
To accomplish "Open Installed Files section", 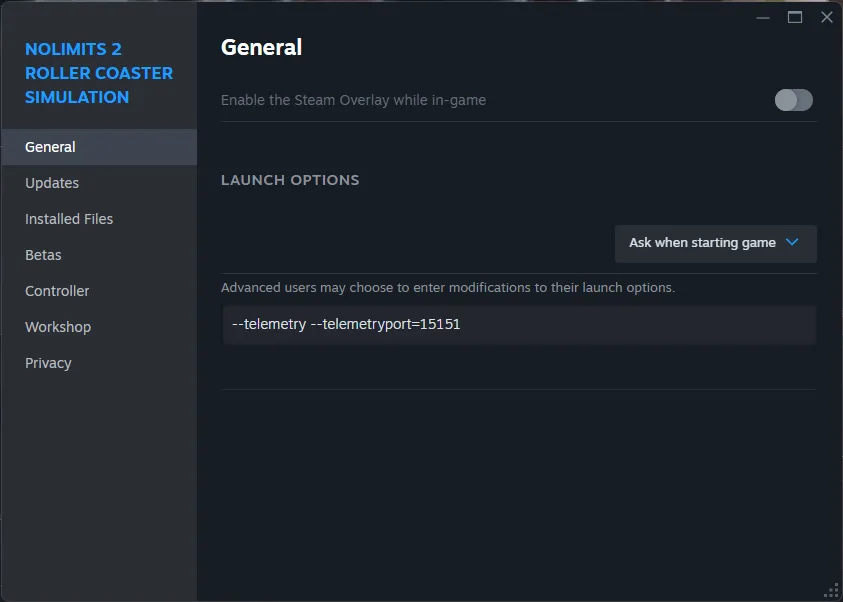I will (99, 219).
